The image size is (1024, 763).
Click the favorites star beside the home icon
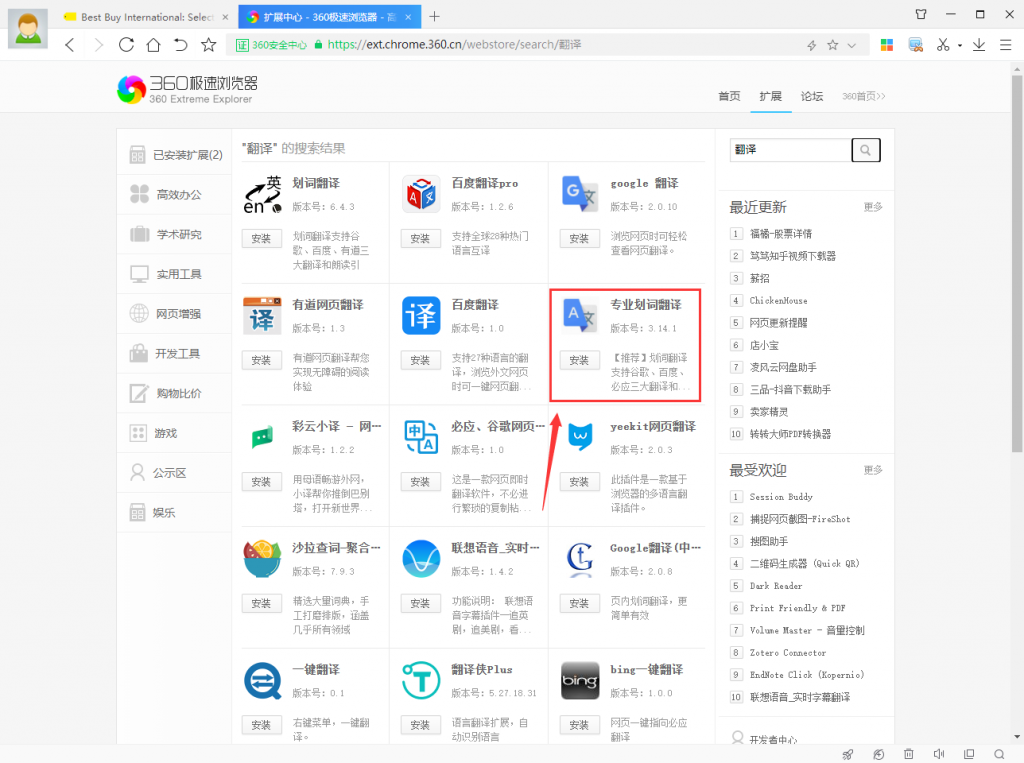pos(208,44)
